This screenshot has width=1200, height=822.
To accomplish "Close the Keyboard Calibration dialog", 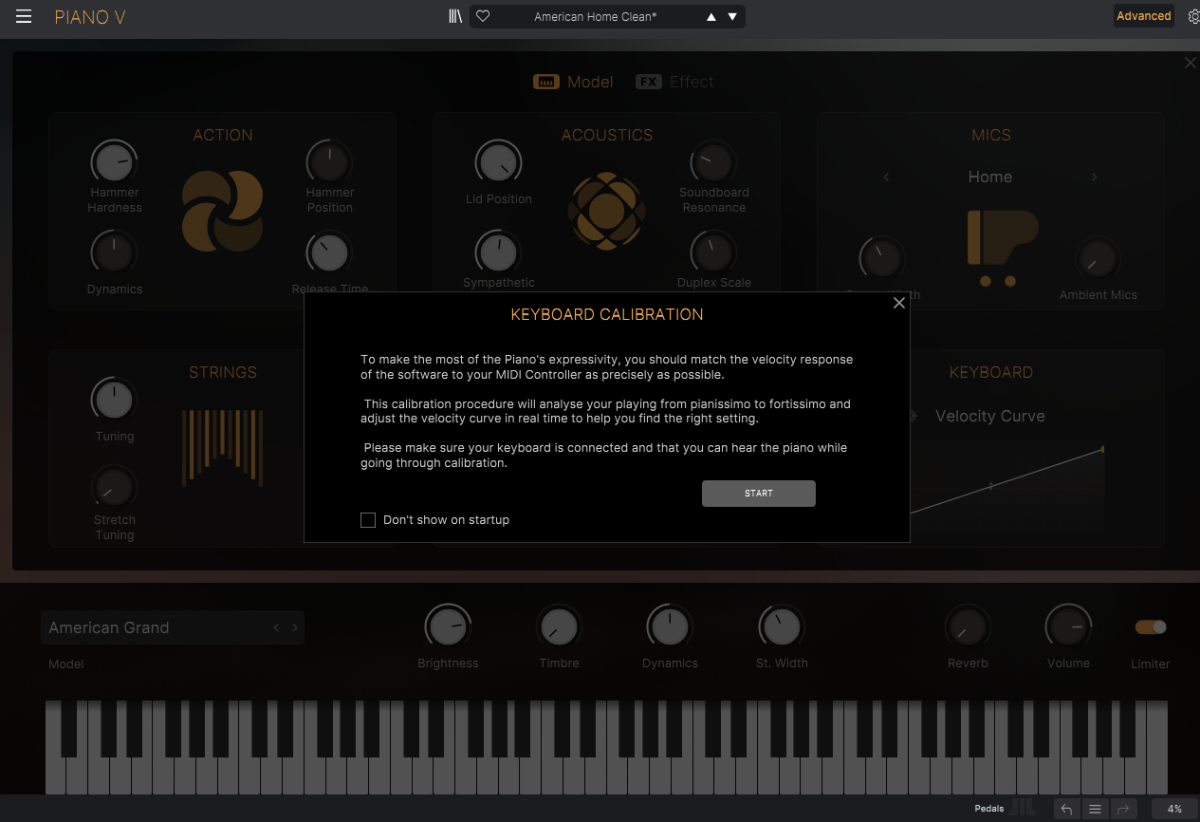I will pyautogui.click(x=899, y=303).
